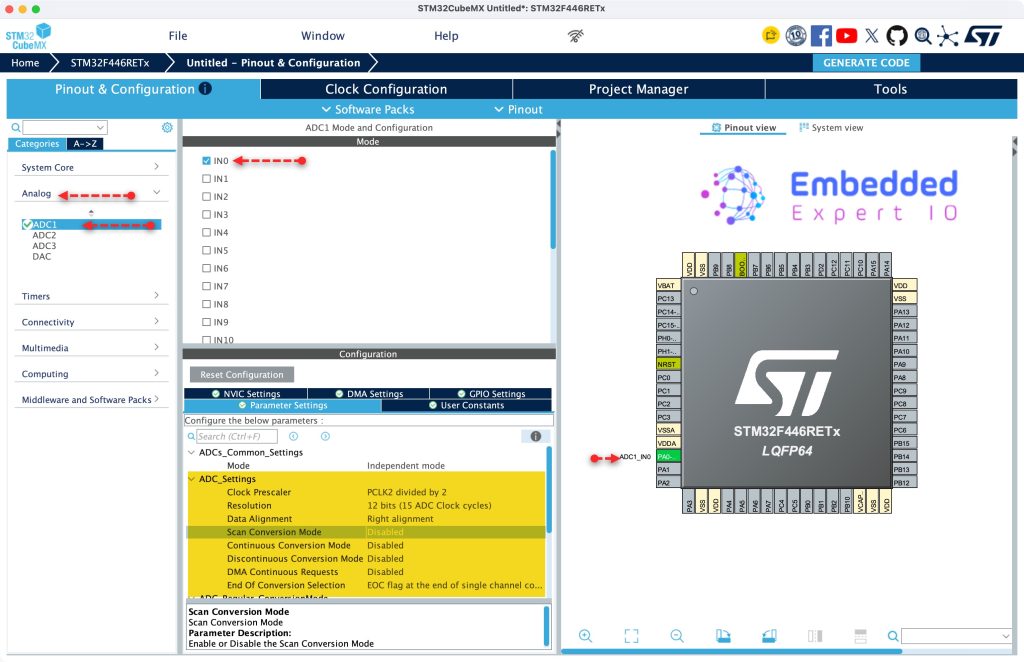Switch to System view

pyautogui.click(x=831, y=127)
